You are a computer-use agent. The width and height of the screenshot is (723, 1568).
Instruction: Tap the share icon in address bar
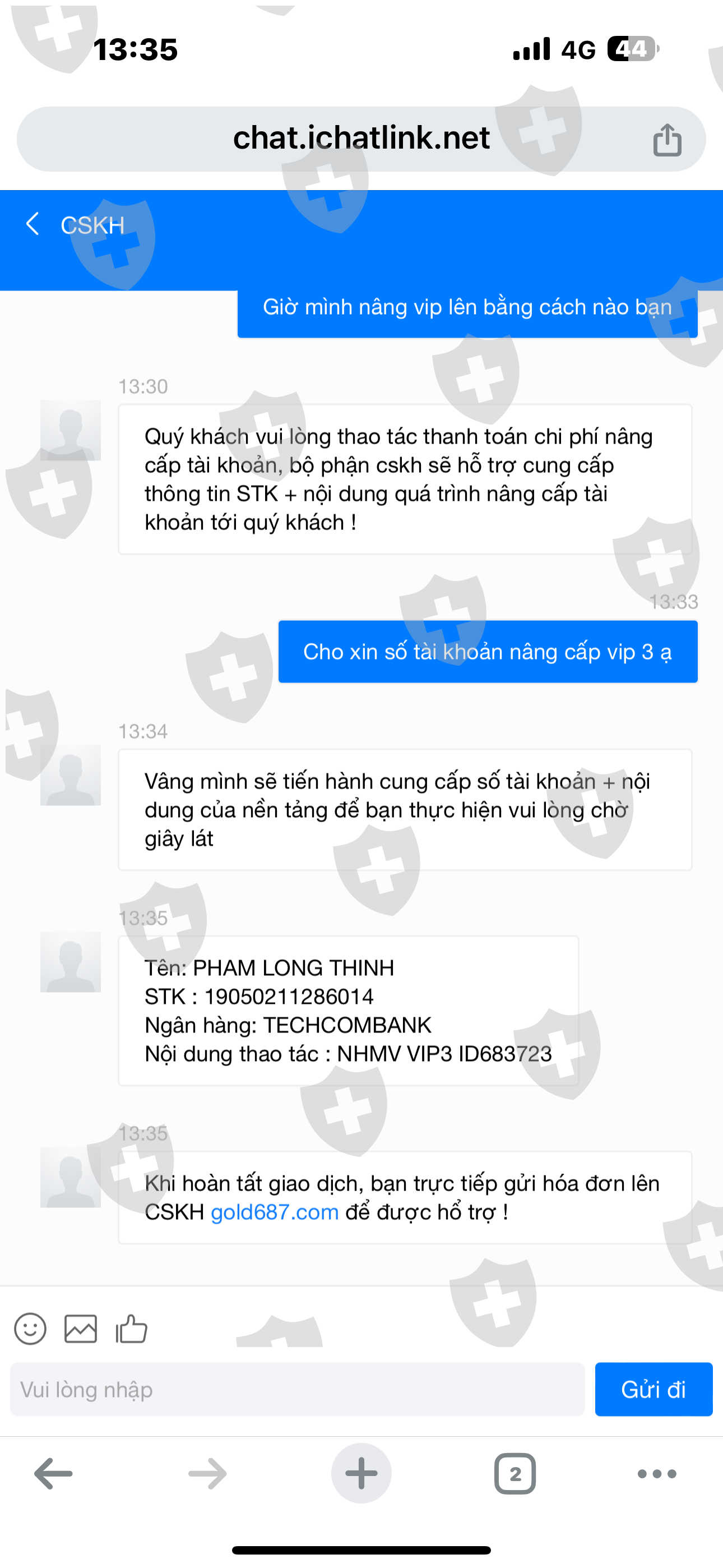click(667, 140)
